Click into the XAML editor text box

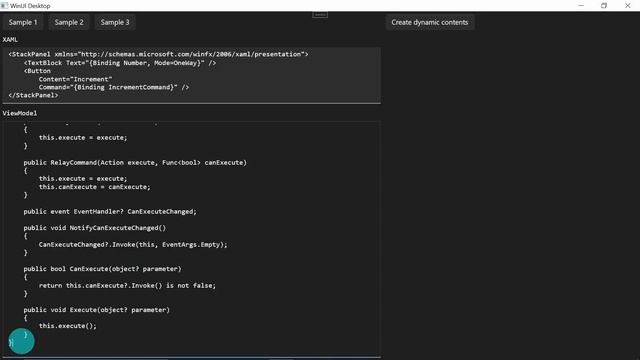pos(192,75)
